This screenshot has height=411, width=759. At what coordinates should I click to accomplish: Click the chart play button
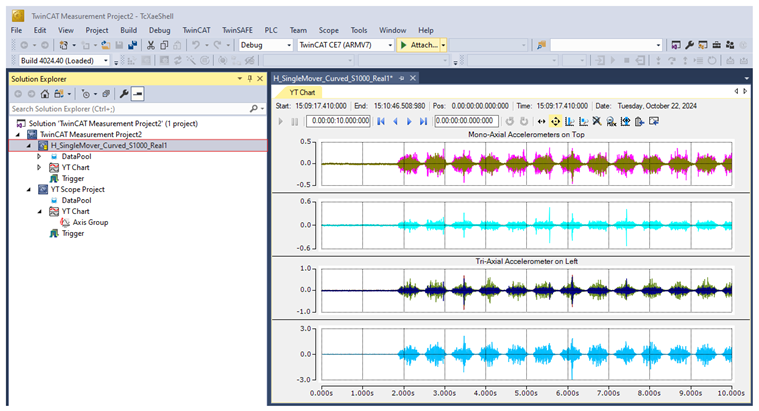281,121
